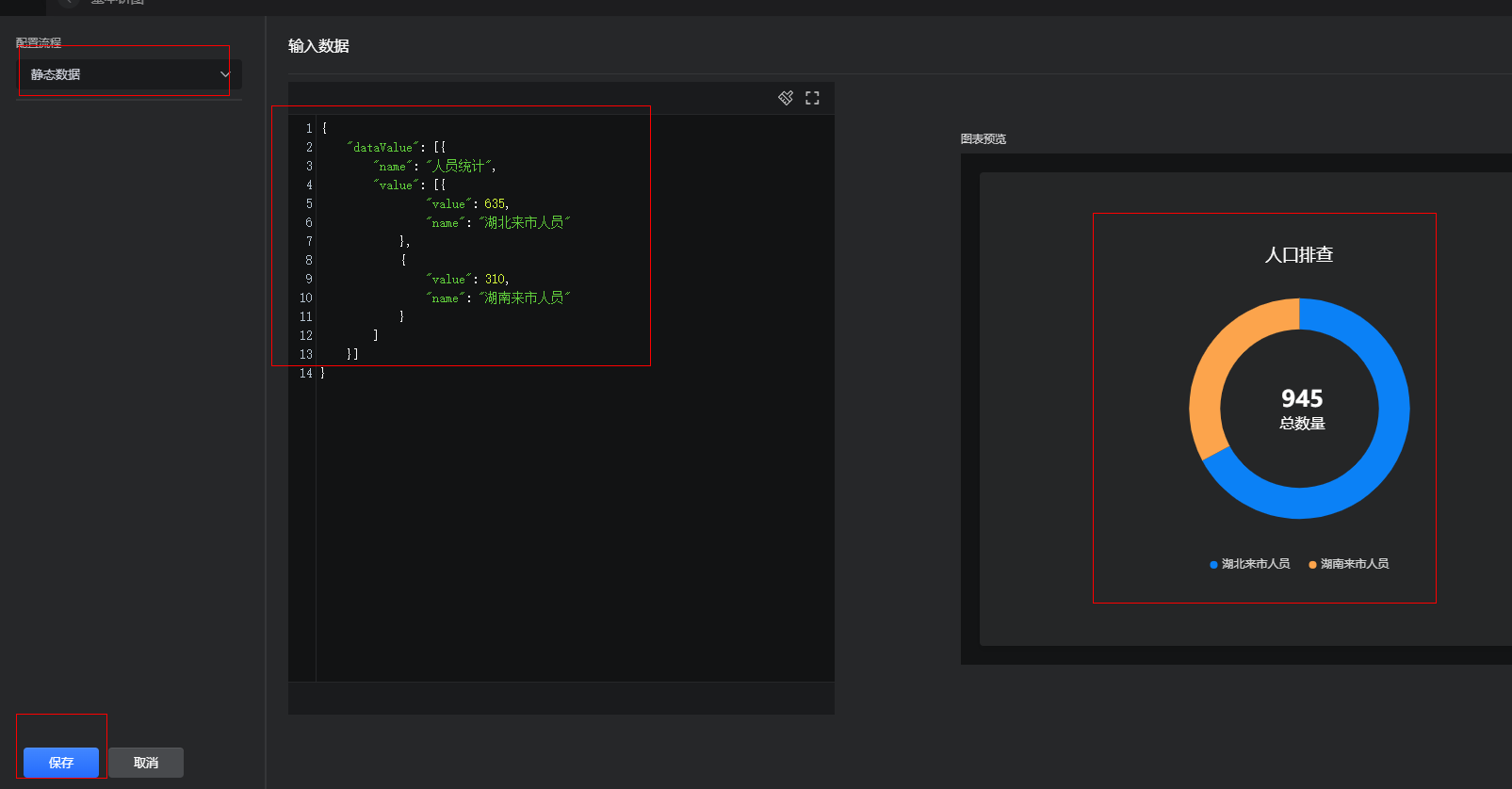Place cursor on the "dataValue" code line

tap(397, 148)
